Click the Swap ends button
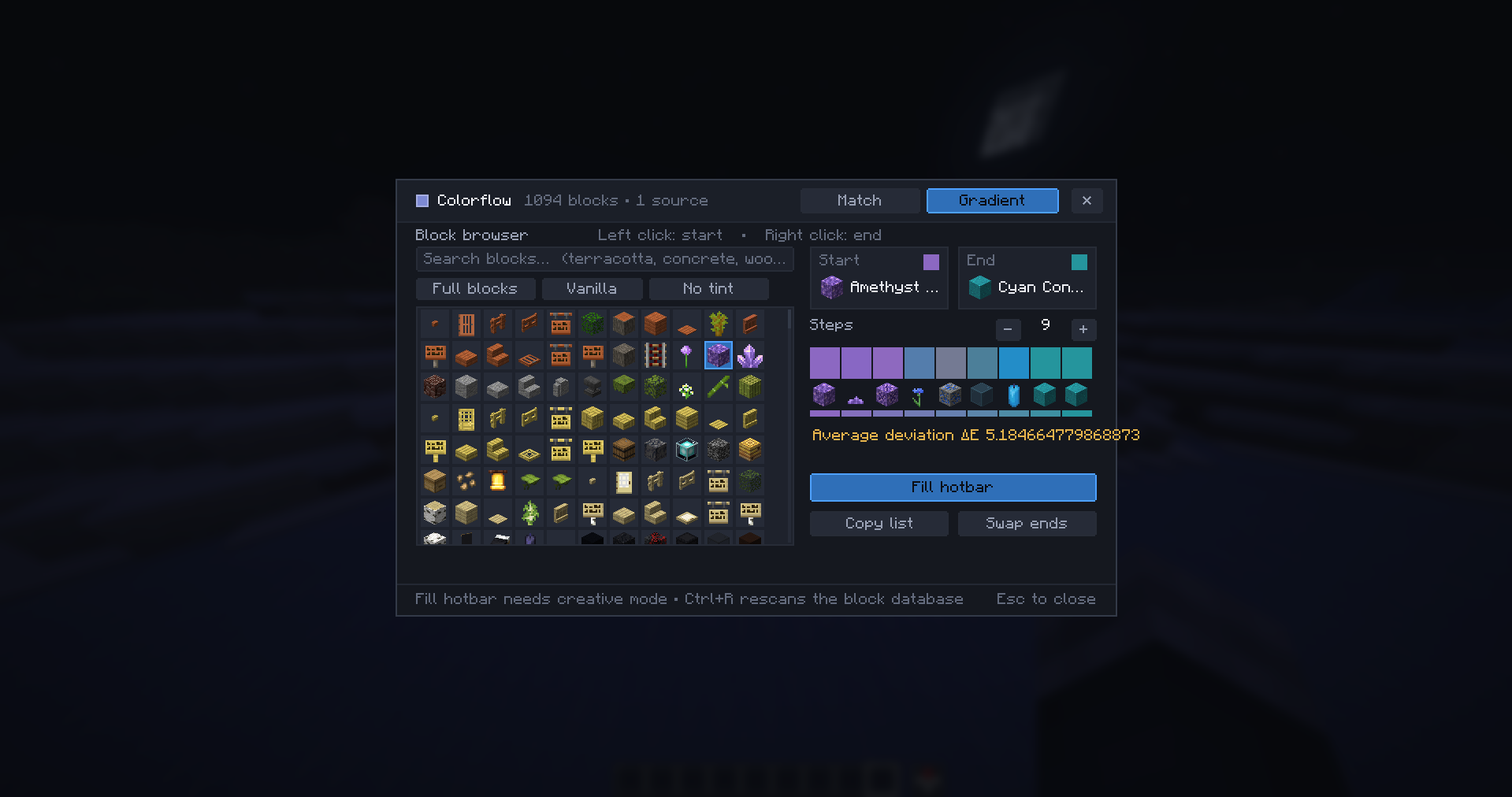 coord(1027,524)
